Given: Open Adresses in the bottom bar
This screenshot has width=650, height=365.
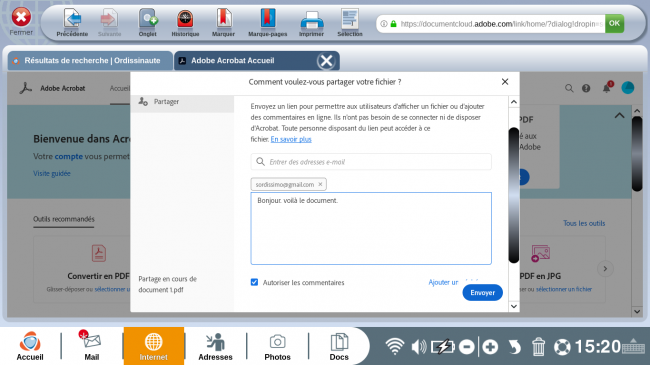Looking at the screenshot, I should pyautogui.click(x=215, y=346).
